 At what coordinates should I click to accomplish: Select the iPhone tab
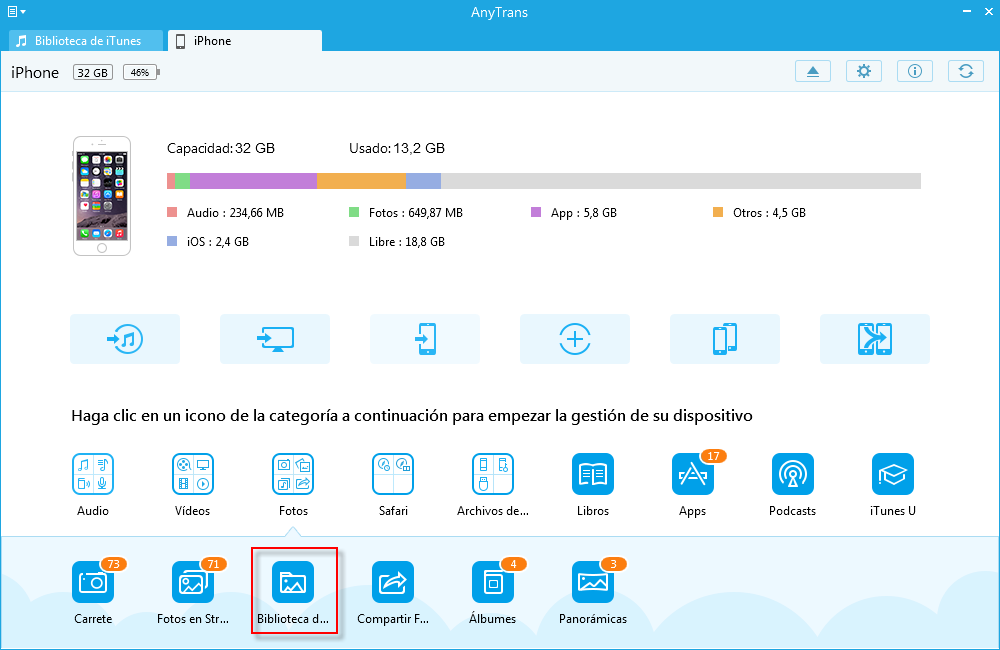coord(245,41)
